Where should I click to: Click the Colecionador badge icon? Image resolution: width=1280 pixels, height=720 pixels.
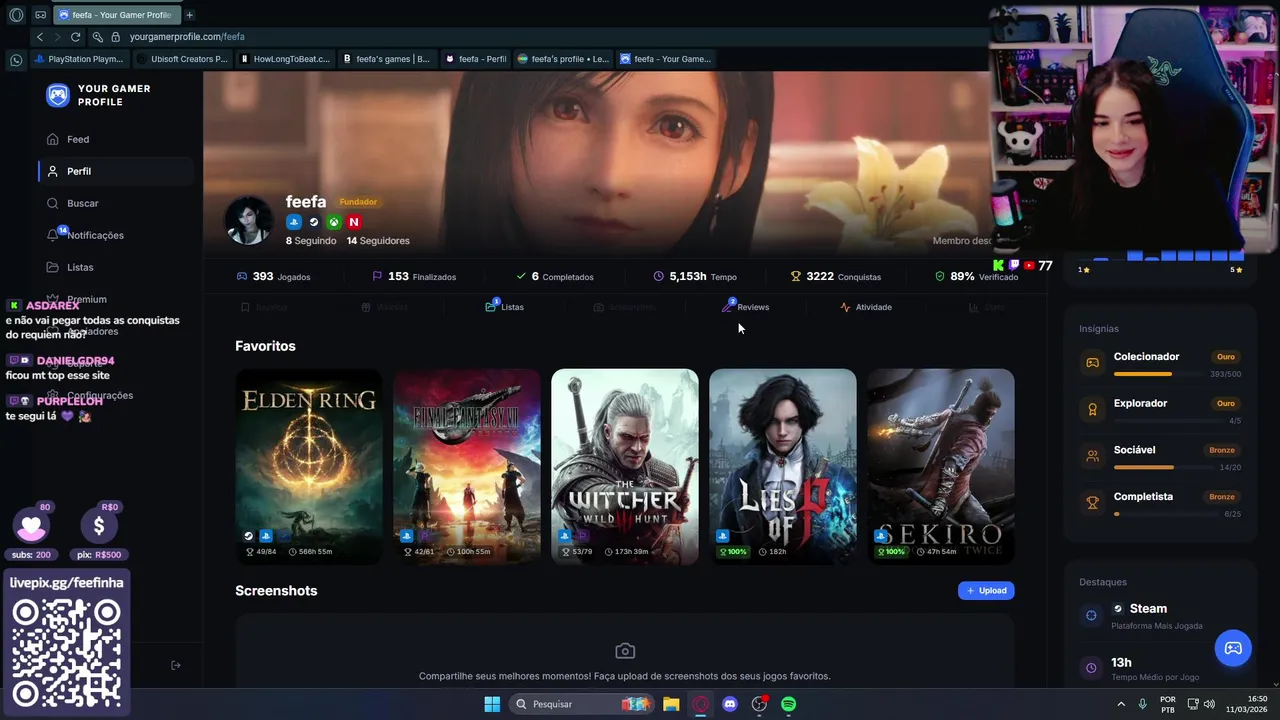(1093, 362)
